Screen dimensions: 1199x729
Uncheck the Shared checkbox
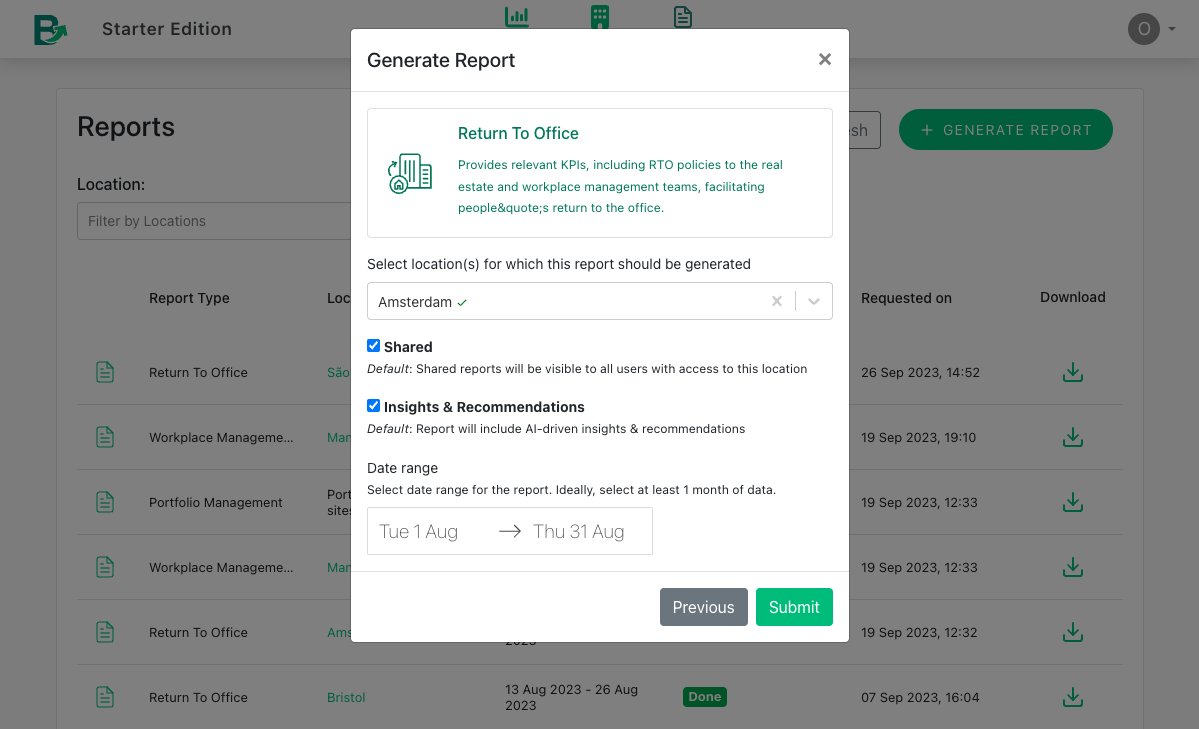tap(373, 346)
